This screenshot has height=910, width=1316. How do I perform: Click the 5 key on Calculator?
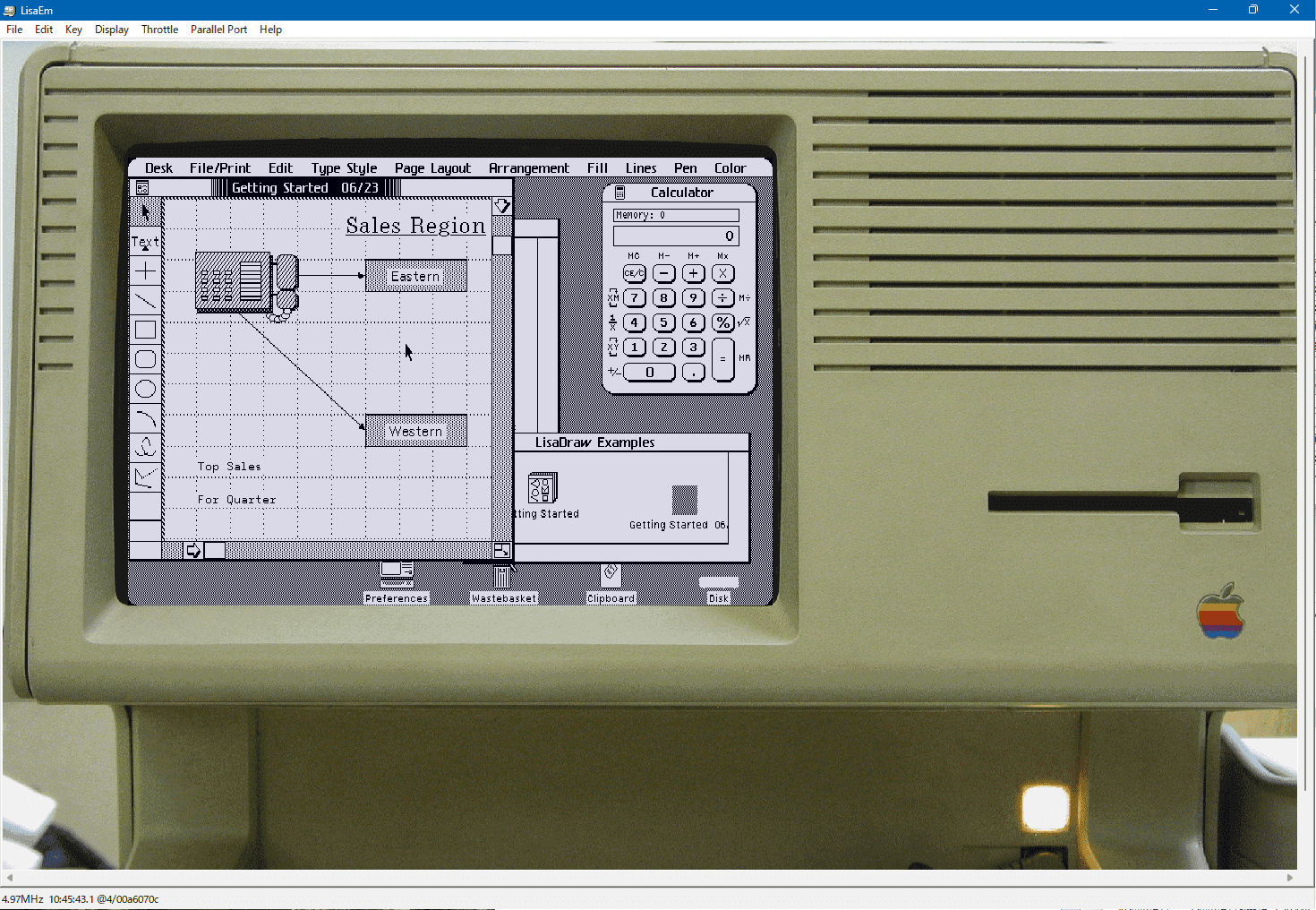click(664, 322)
